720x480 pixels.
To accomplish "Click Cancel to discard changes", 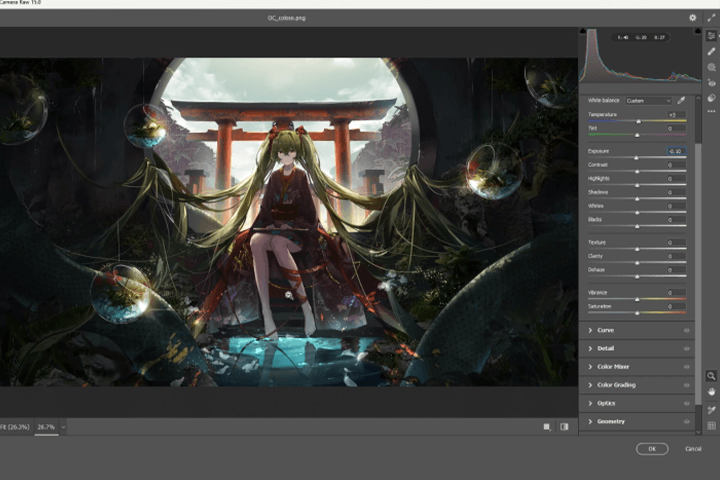I will 693,449.
